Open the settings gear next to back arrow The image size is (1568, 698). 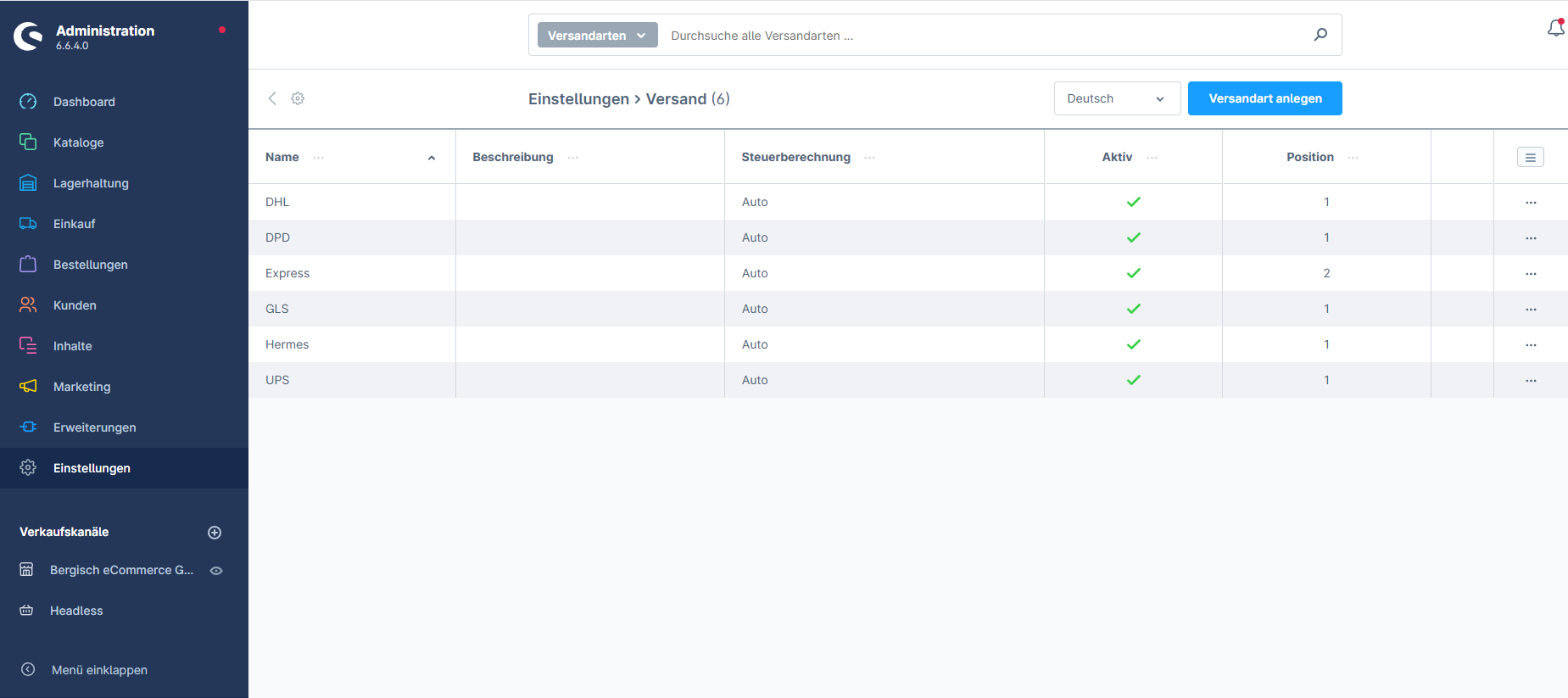[298, 98]
